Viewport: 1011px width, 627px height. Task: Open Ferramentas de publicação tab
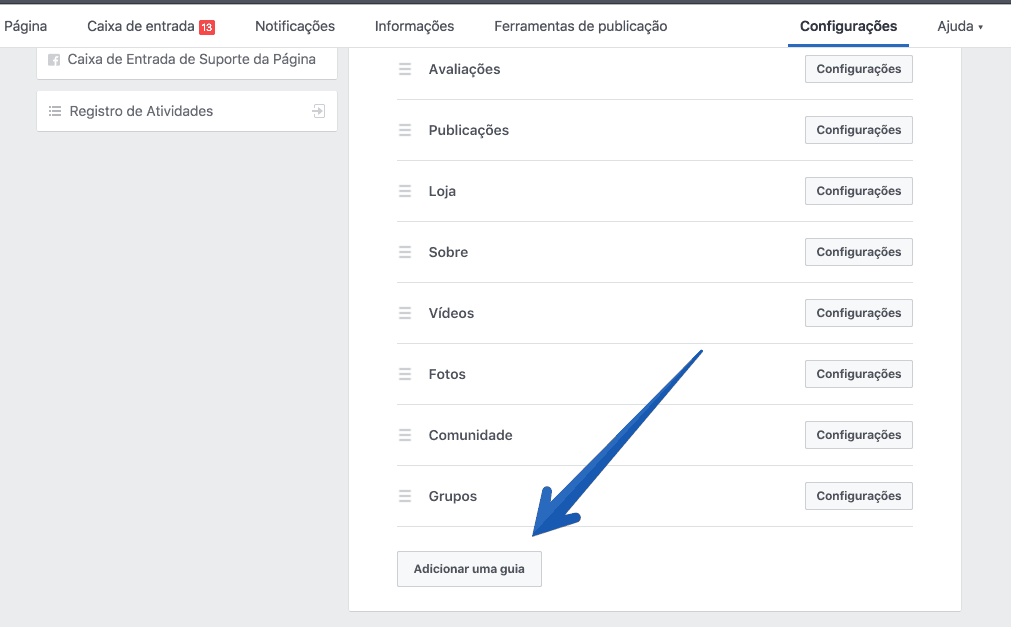(581, 26)
